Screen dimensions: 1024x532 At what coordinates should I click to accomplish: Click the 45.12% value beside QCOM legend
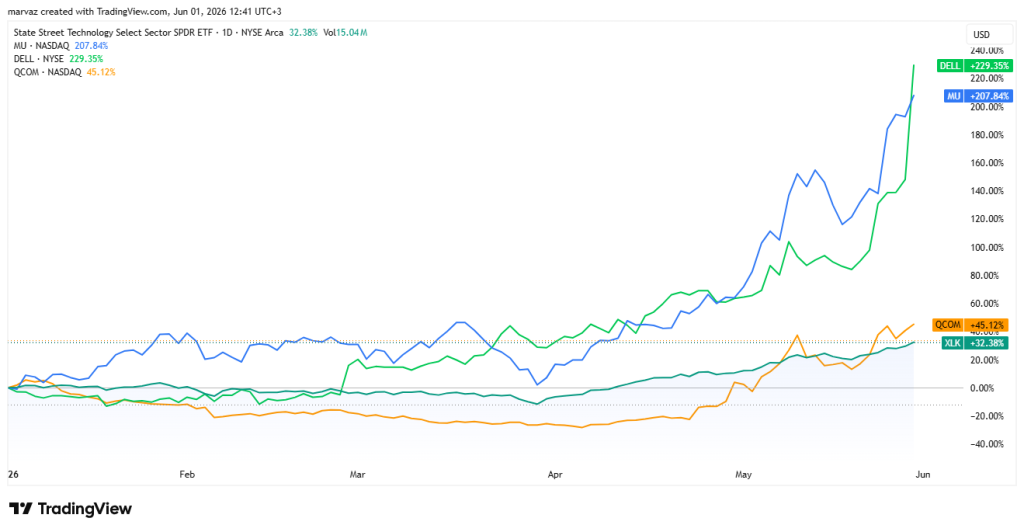(101, 72)
